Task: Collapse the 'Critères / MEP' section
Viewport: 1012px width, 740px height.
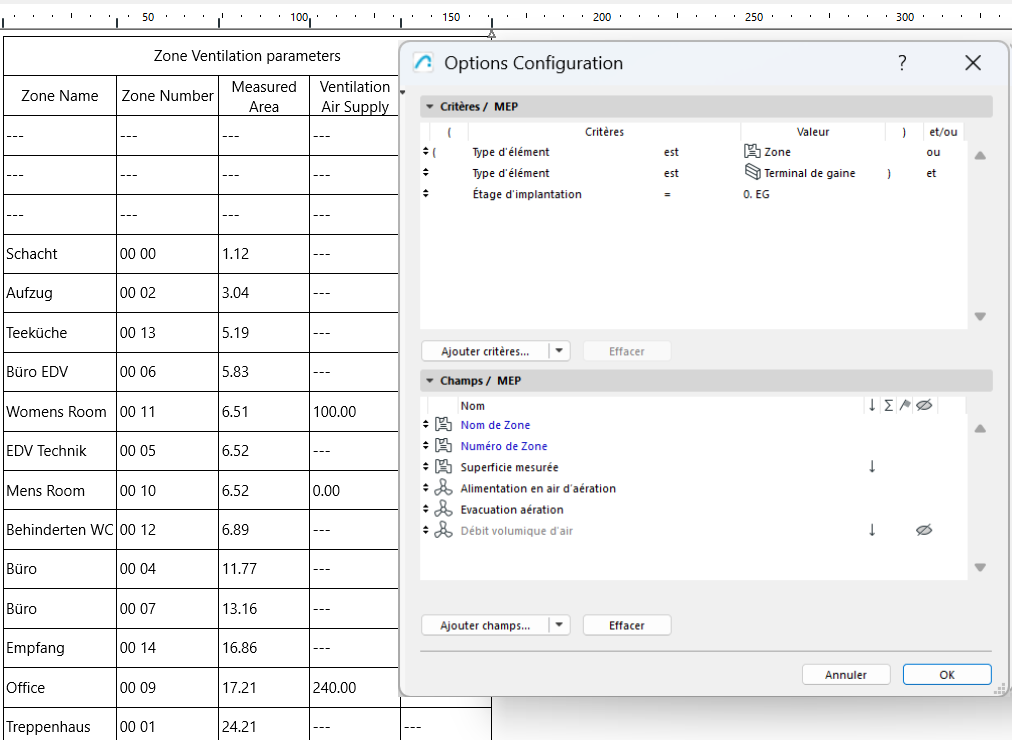Action: click(429, 106)
